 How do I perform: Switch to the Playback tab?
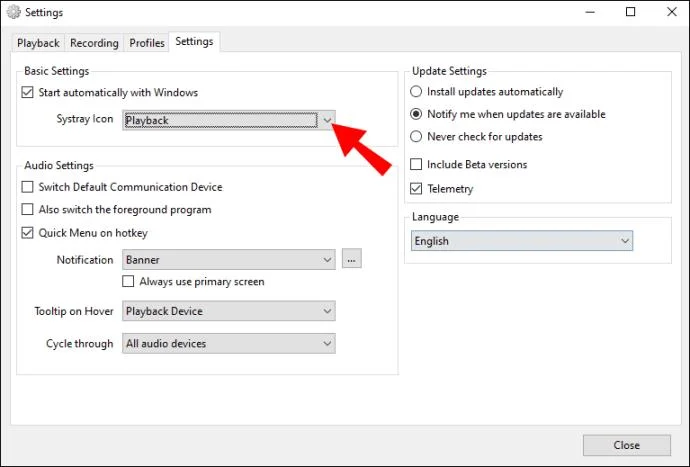click(x=38, y=43)
